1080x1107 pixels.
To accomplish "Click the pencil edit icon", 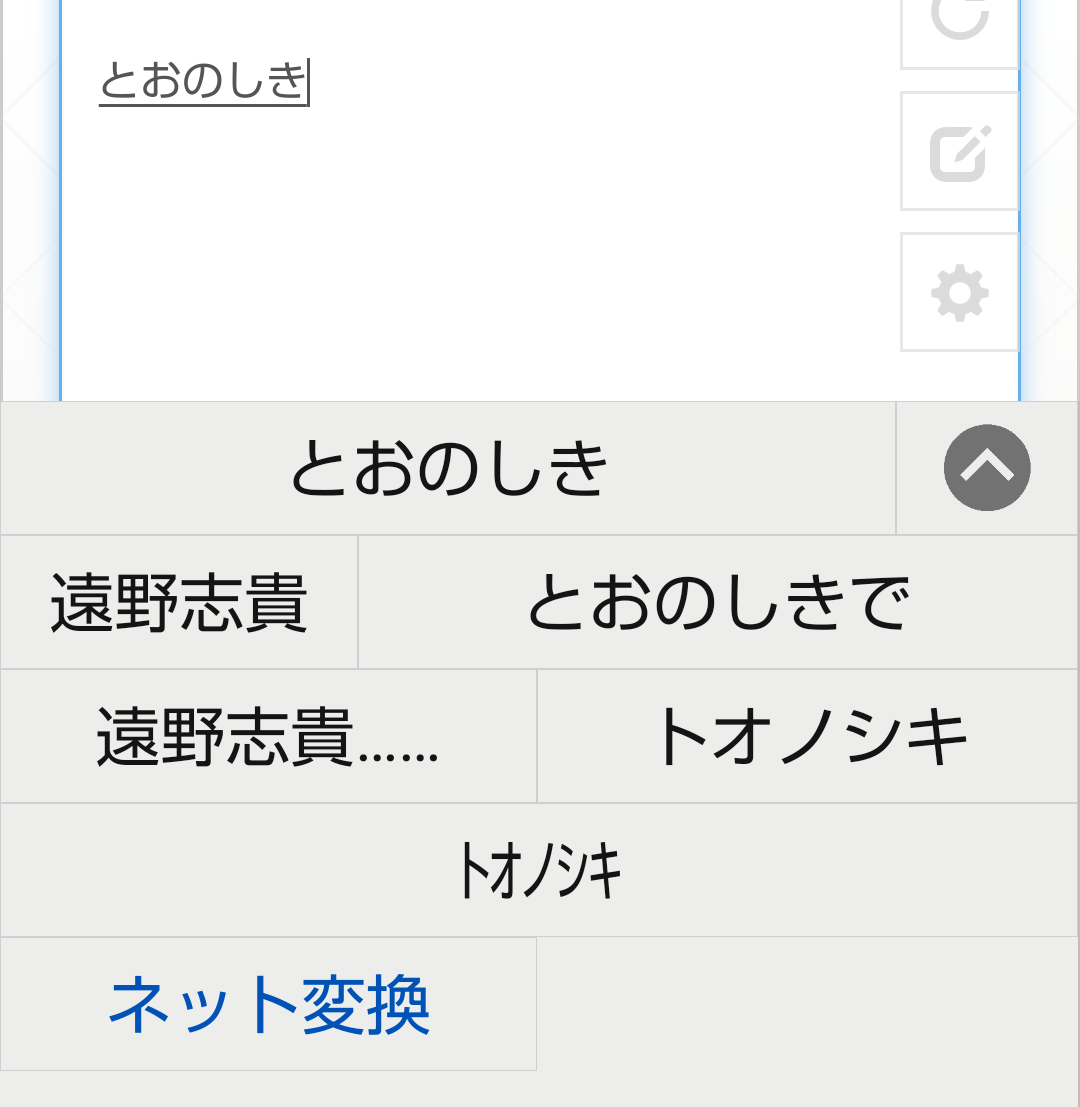I will 959,152.
